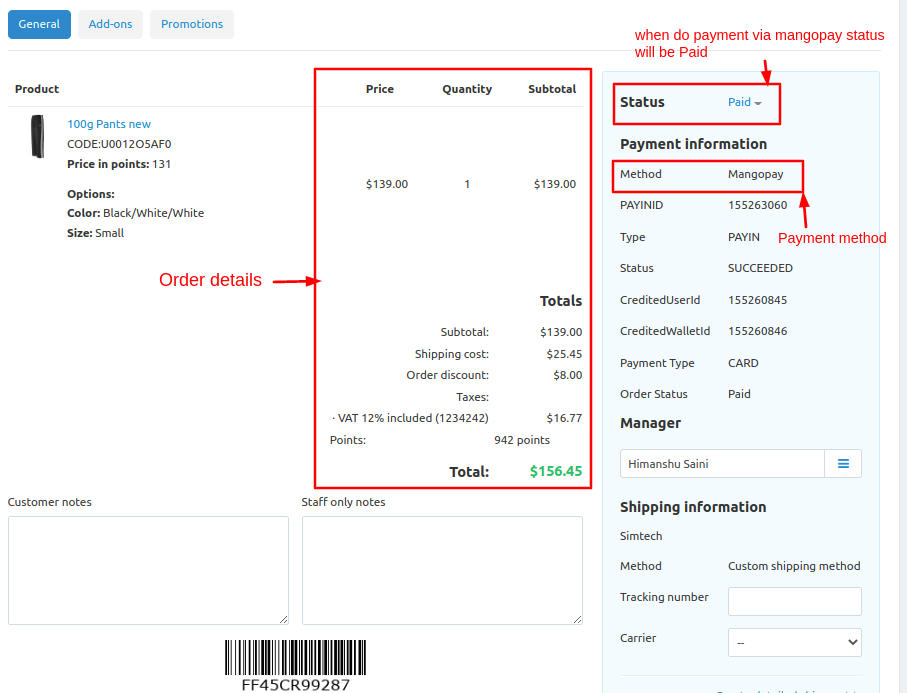
Task: Expand the Carrier dropdown
Action: 794,642
